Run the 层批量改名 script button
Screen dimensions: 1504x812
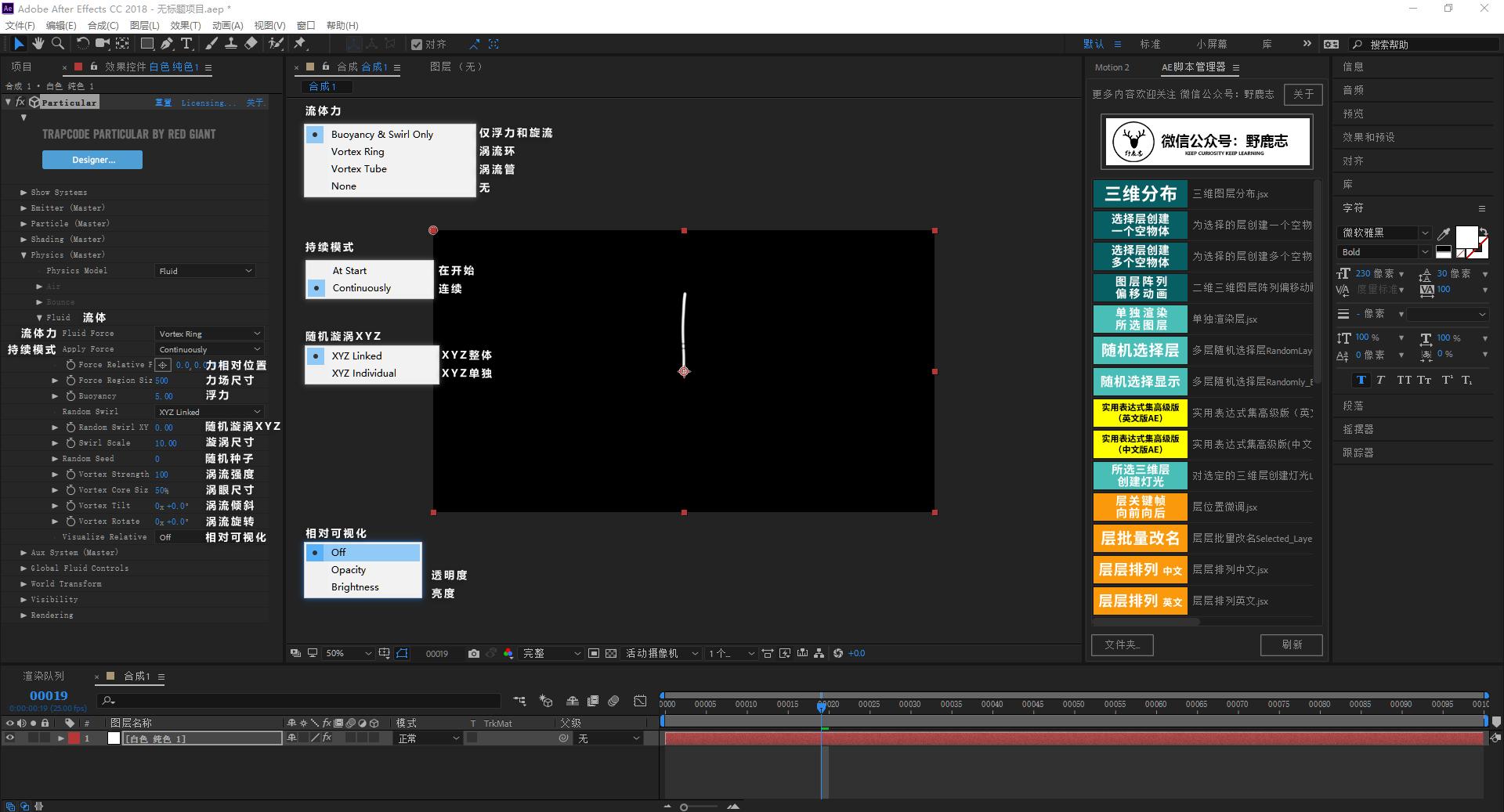pyautogui.click(x=1140, y=538)
